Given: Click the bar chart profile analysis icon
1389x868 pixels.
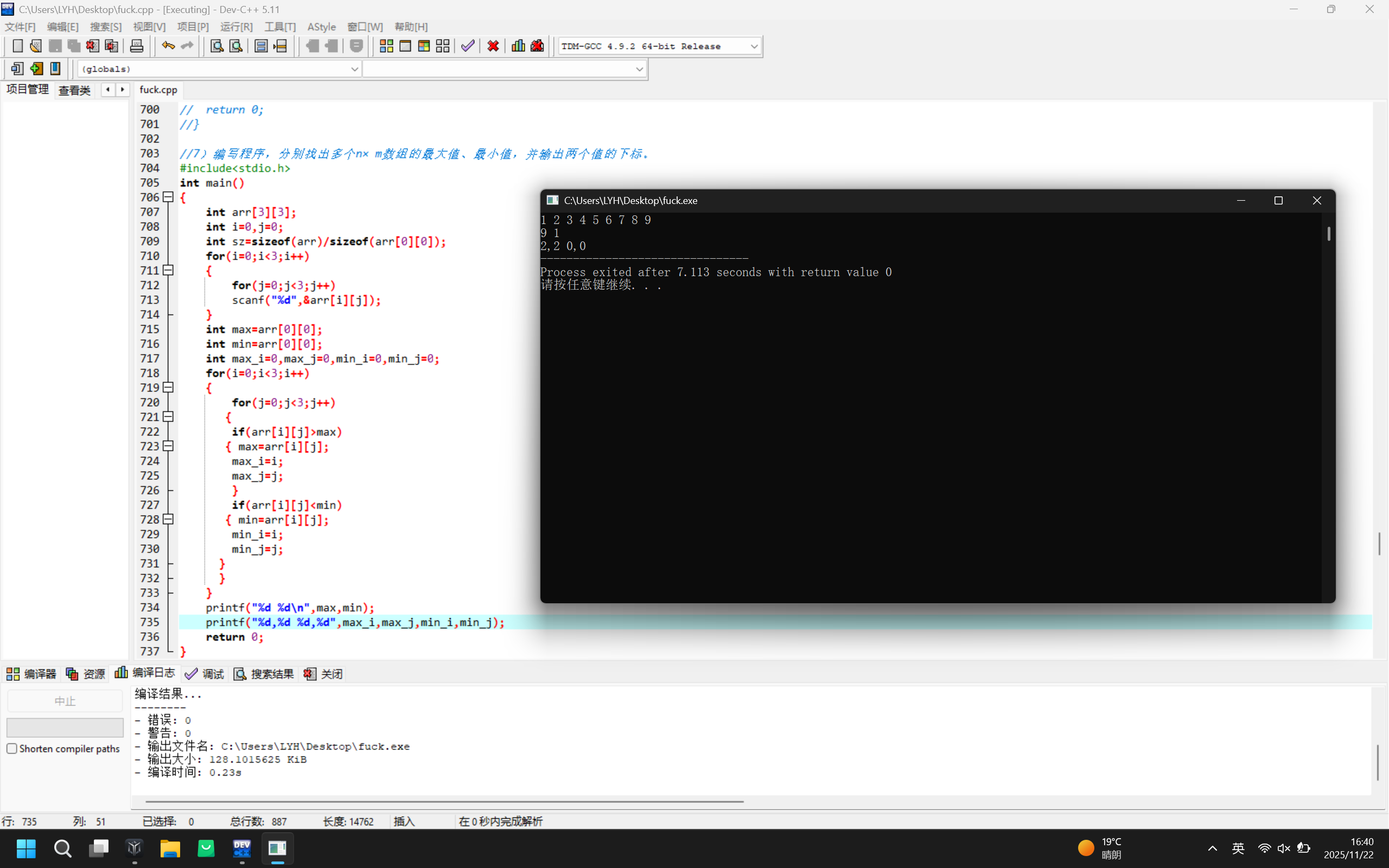Looking at the screenshot, I should click(518, 46).
